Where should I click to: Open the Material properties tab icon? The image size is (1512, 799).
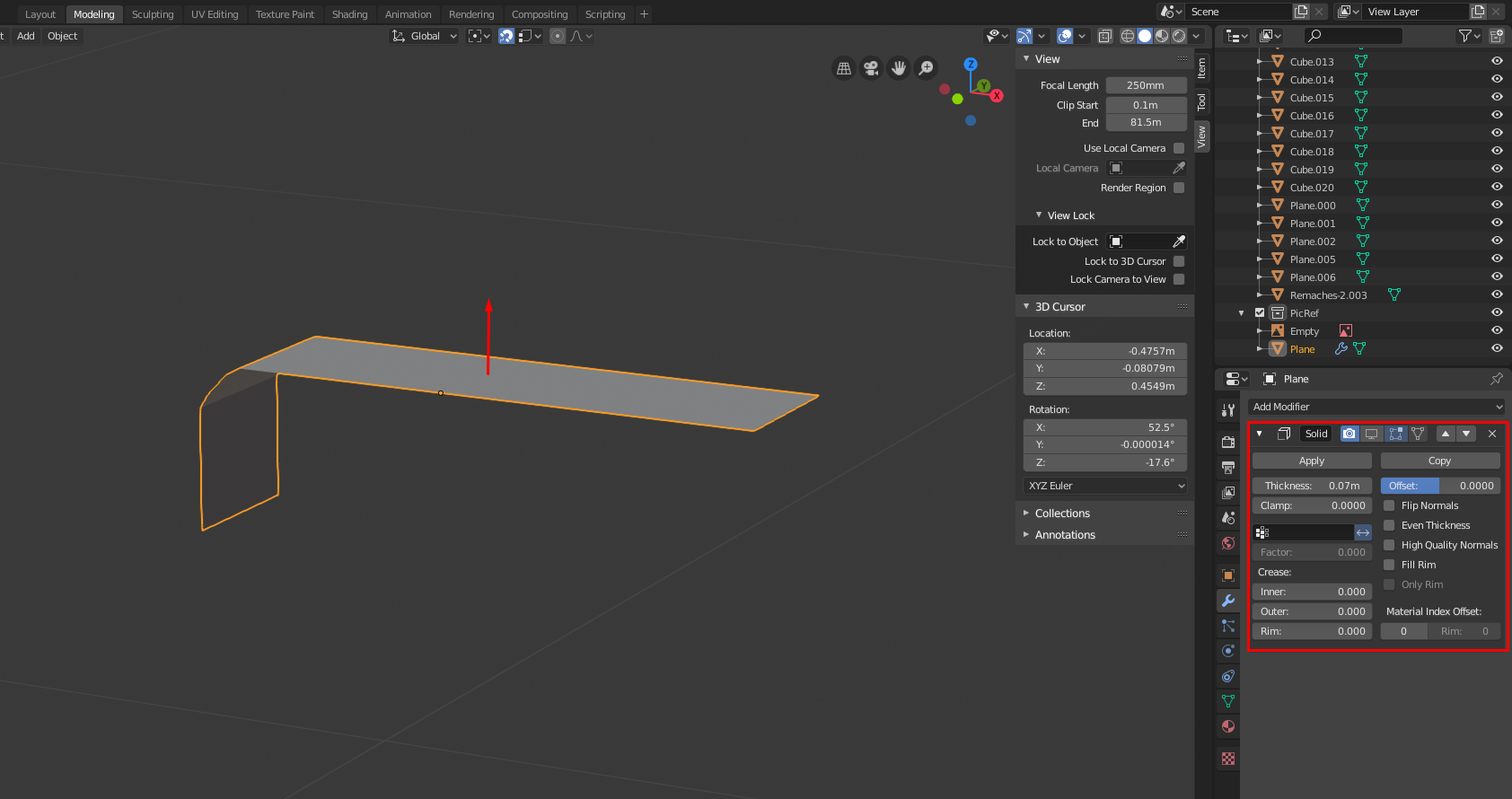[1228, 726]
